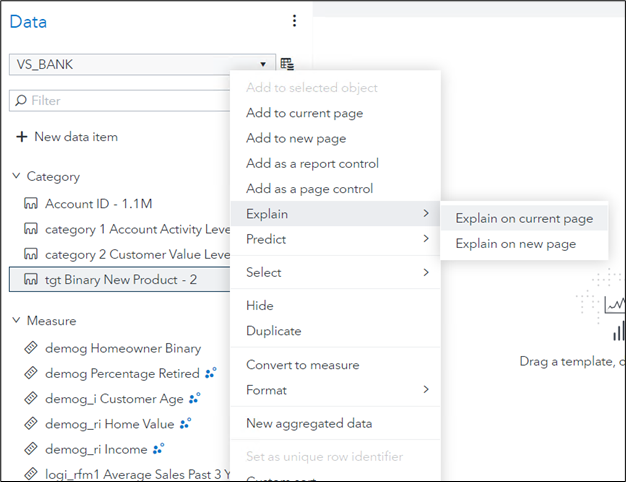Click the ruler icon beside demog Homeowner Binary
The image size is (626, 482).
(x=30, y=349)
